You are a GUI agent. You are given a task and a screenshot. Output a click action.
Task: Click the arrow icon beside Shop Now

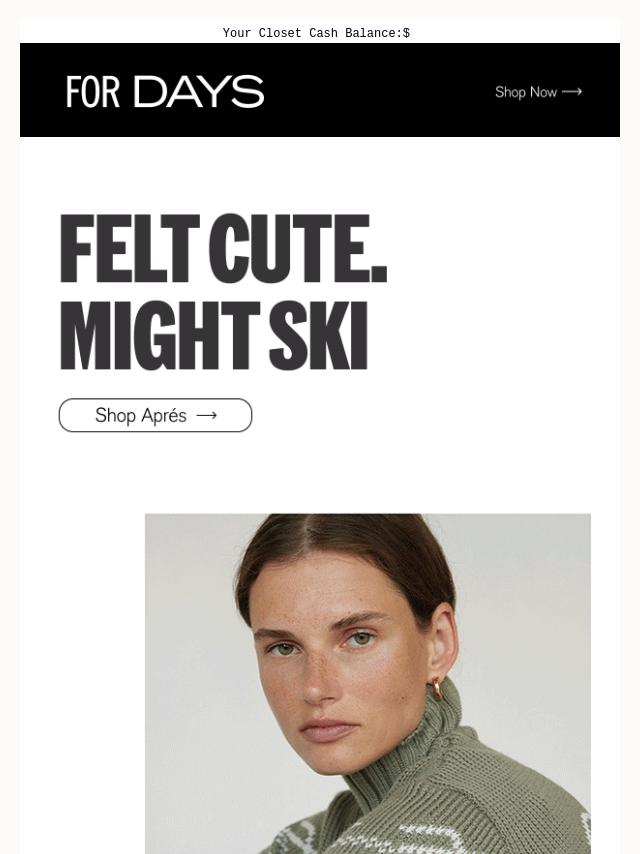tap(572, 92)
